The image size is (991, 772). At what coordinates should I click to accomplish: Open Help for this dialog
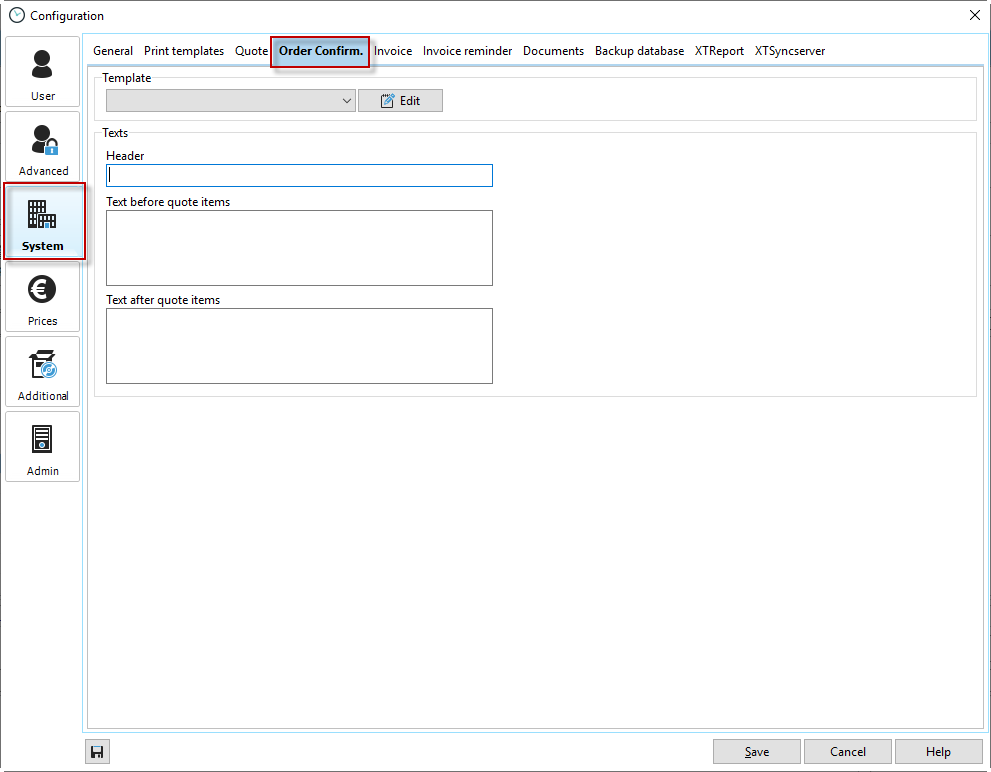[x=938, y=752]
